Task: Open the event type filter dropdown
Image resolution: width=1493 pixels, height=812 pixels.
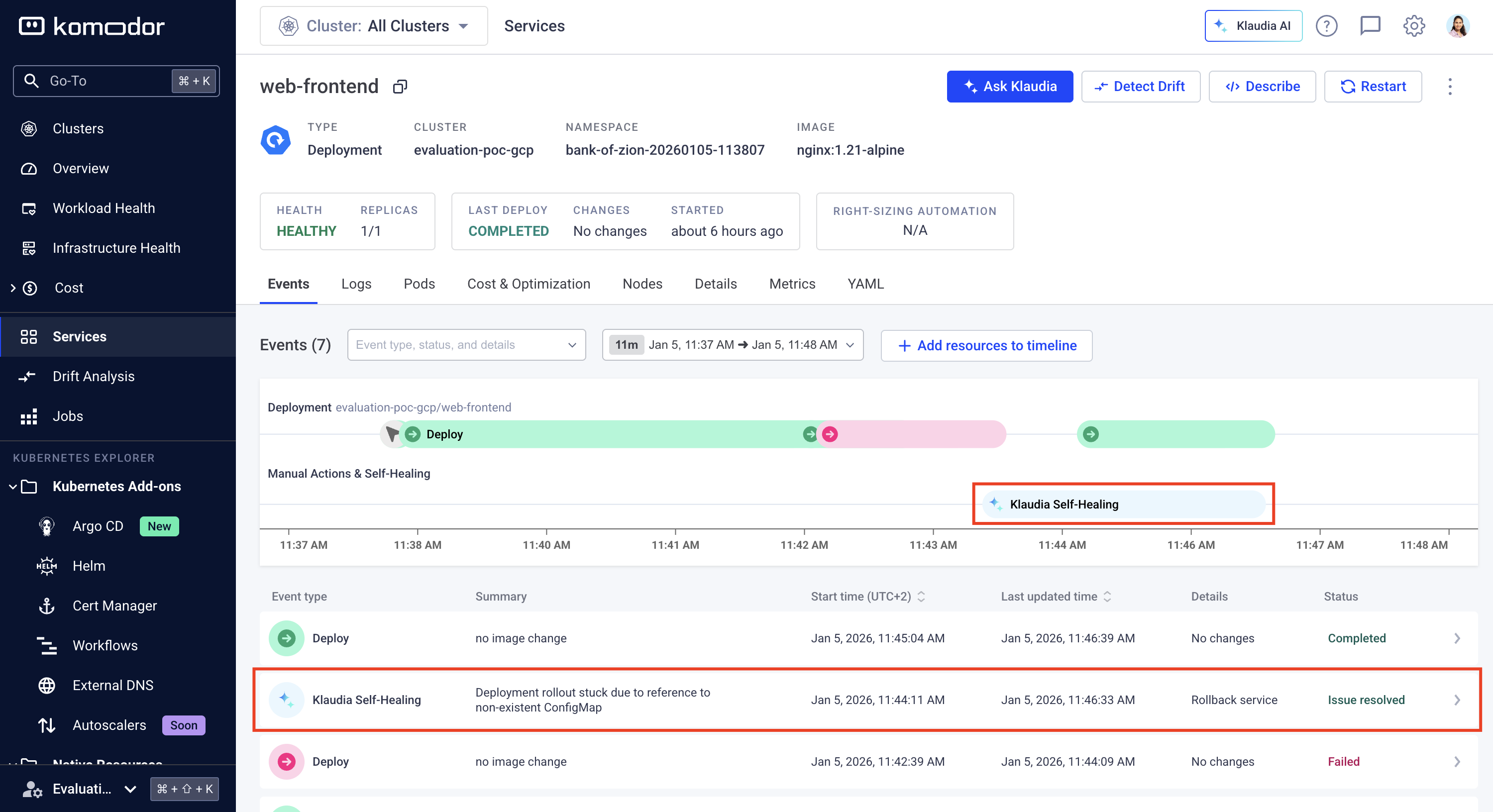Action: [466, 345]
